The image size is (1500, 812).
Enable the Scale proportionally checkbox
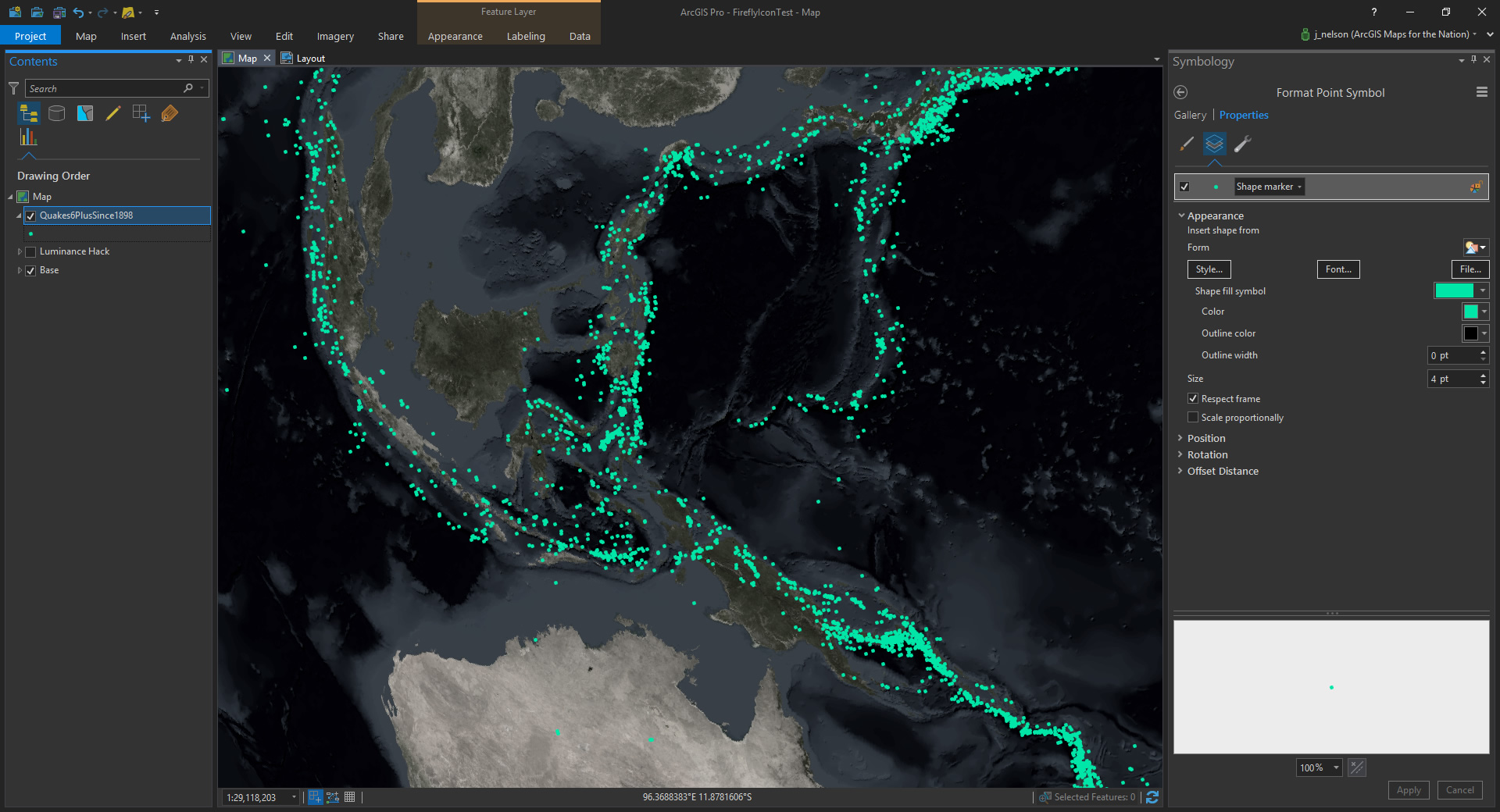point(1193,417)
